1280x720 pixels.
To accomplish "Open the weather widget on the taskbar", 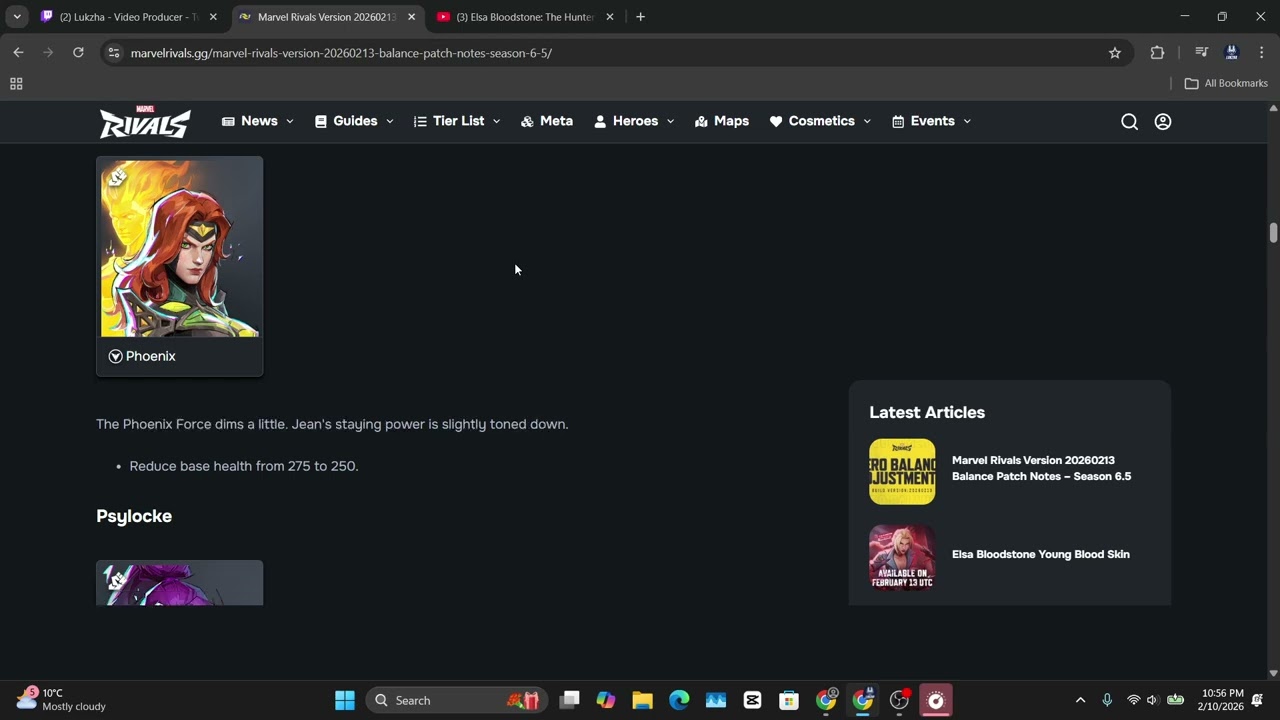I will 60,699.
